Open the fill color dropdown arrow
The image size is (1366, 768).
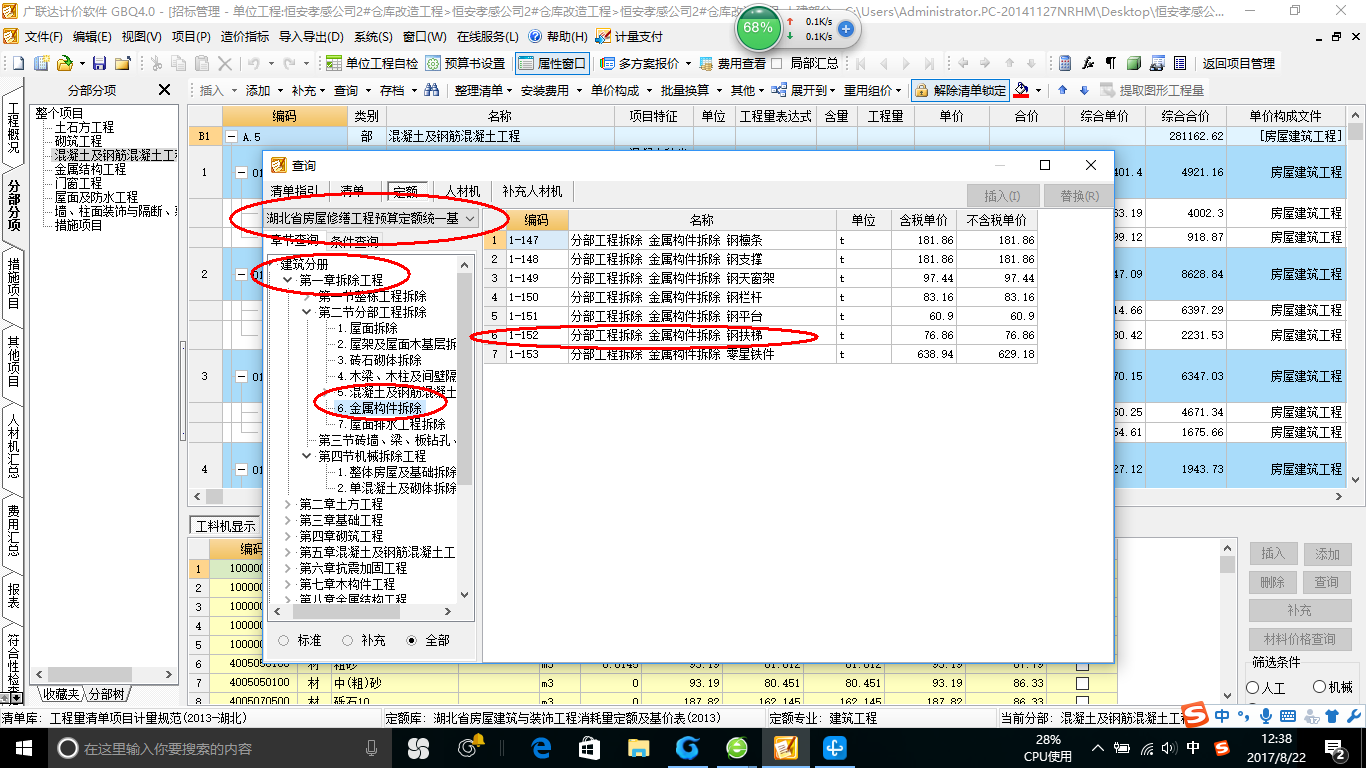tap(1039, 90)
